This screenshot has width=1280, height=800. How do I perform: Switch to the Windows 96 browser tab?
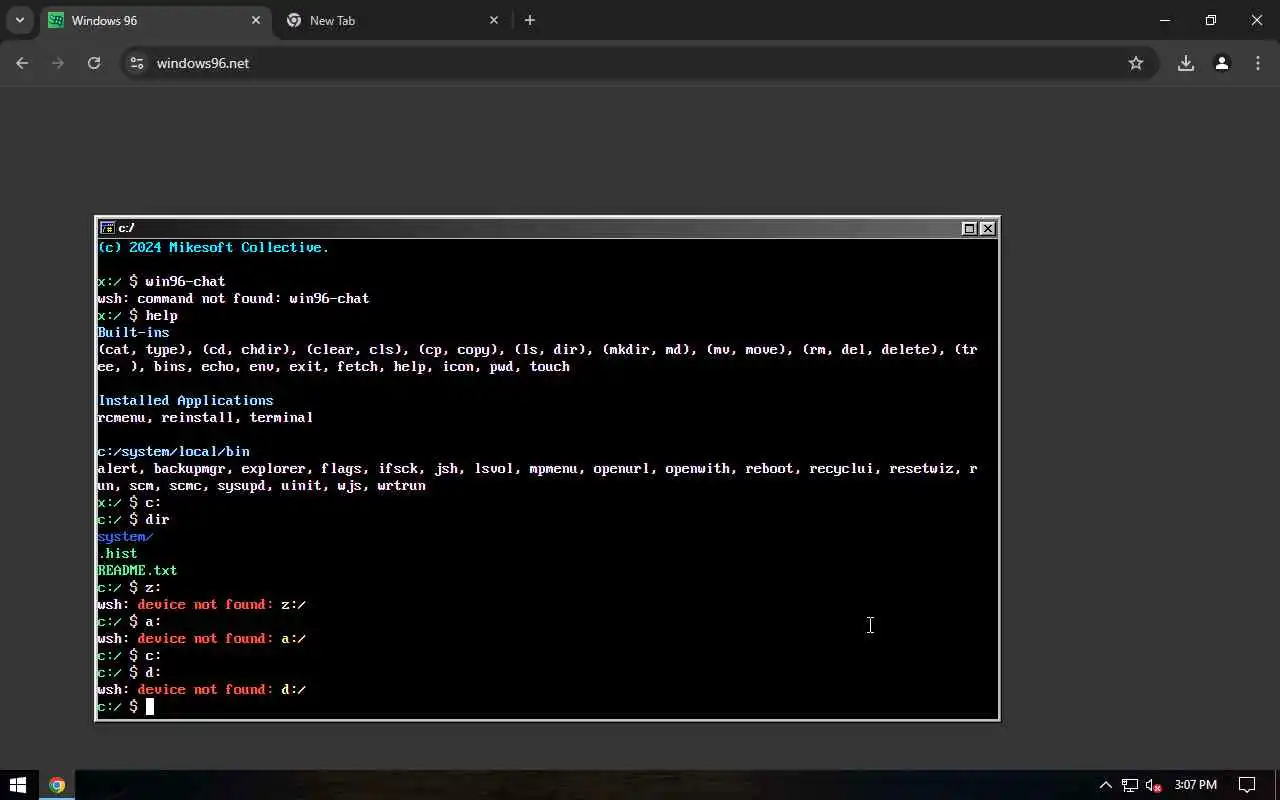(x=155, y=20)
